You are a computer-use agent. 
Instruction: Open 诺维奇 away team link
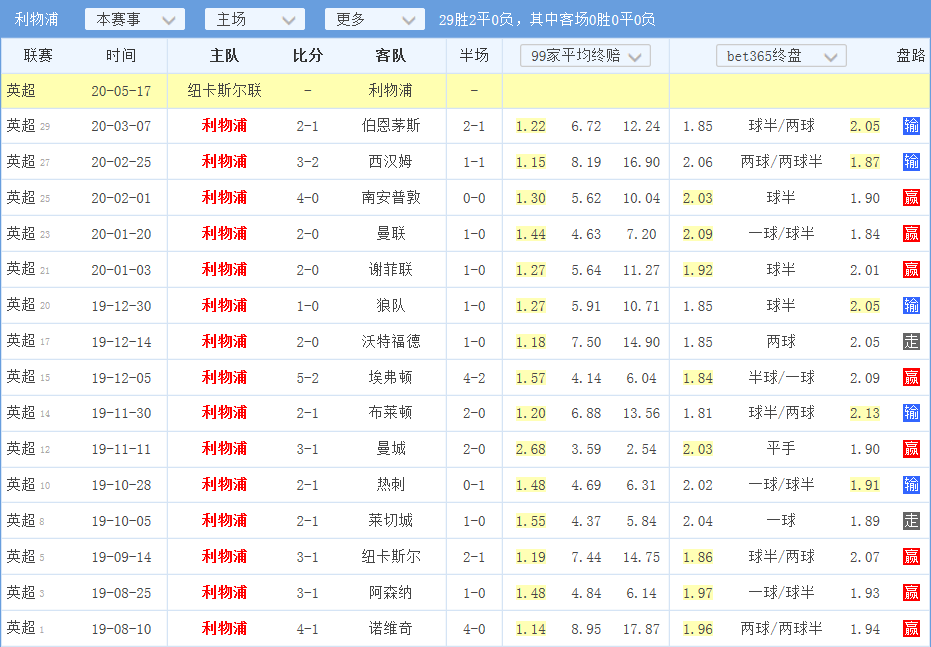click(391, 628)
